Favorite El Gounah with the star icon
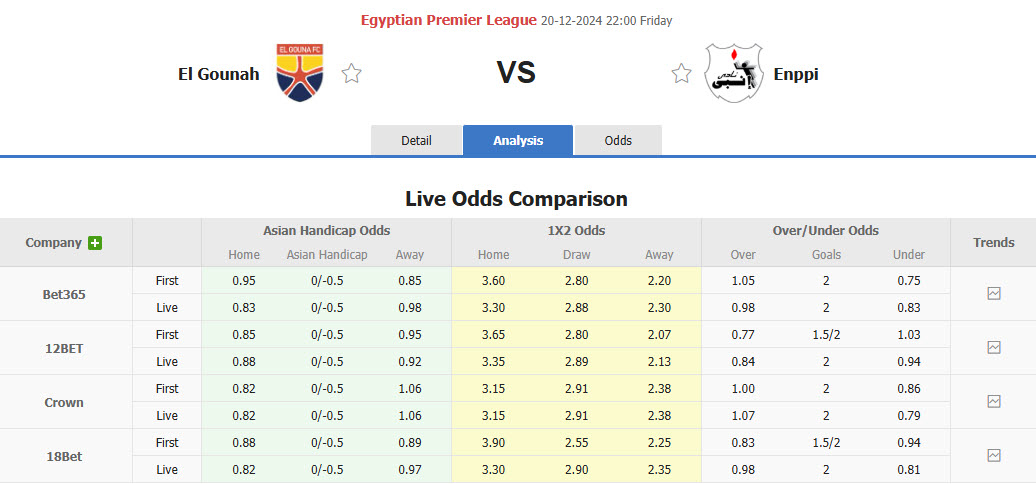The height and width of the screenshot is (484, 1036). (351, 73)
